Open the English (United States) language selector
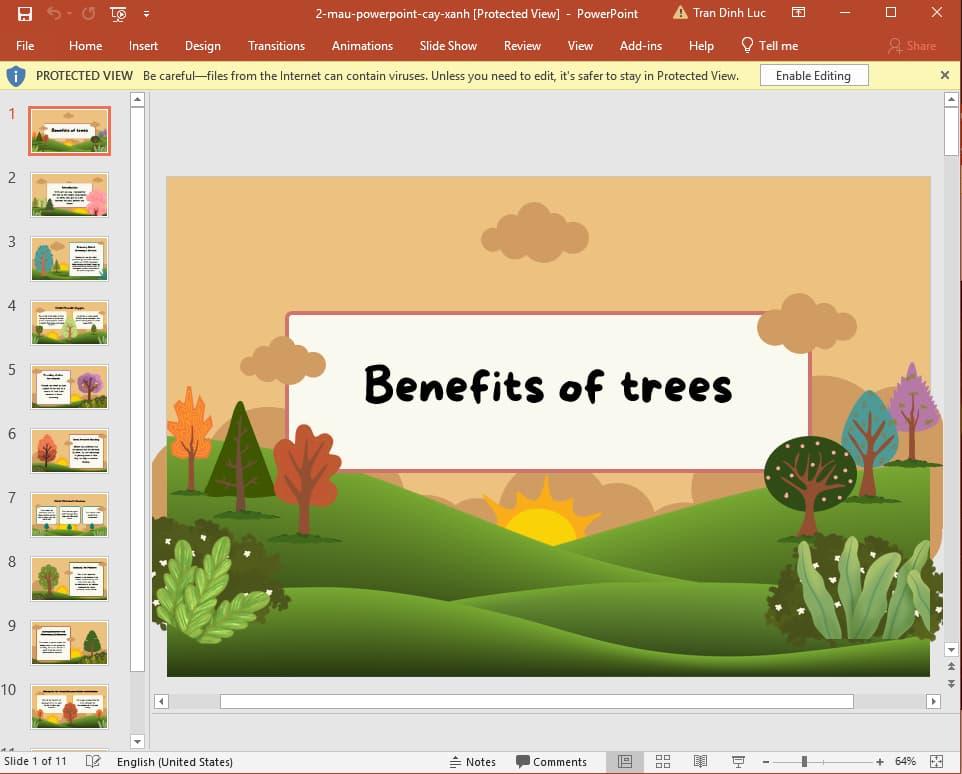 click(175, 761)
